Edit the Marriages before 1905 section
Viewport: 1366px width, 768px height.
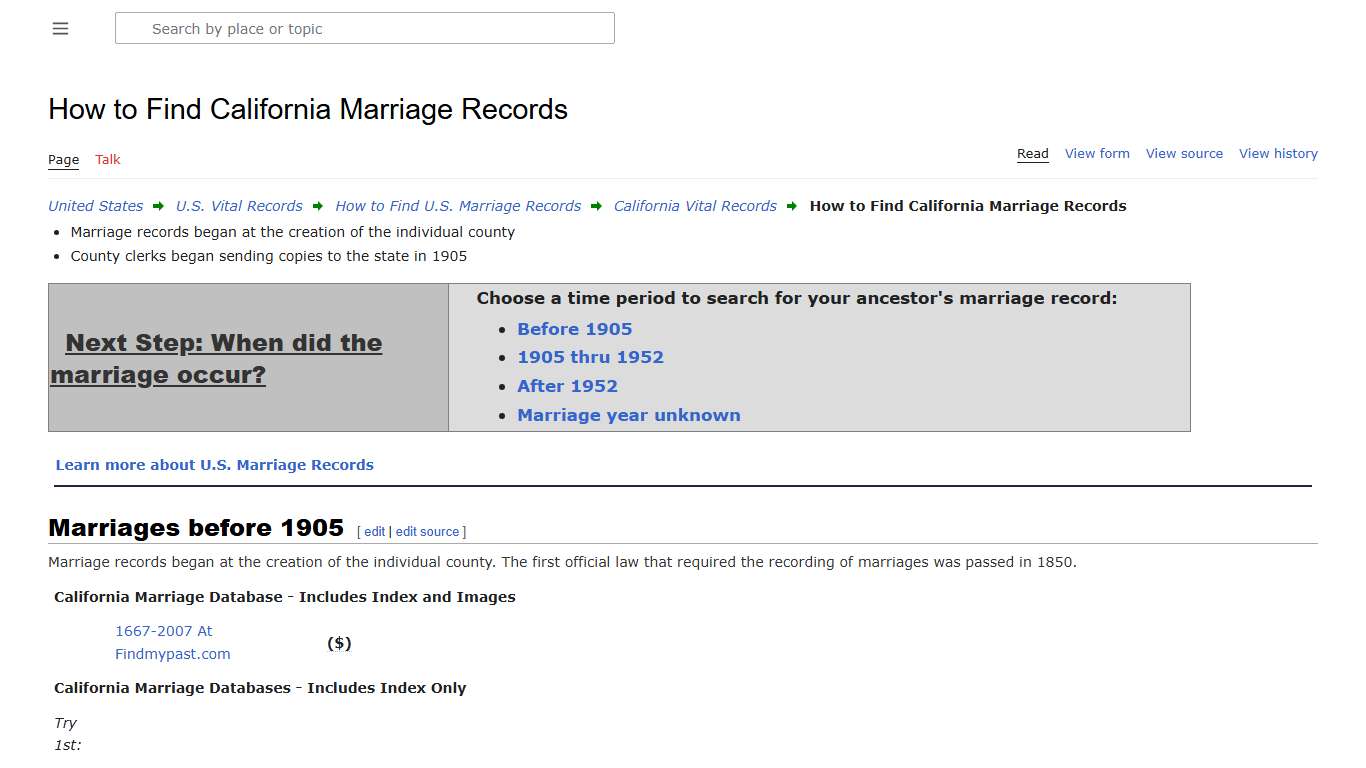373,531
